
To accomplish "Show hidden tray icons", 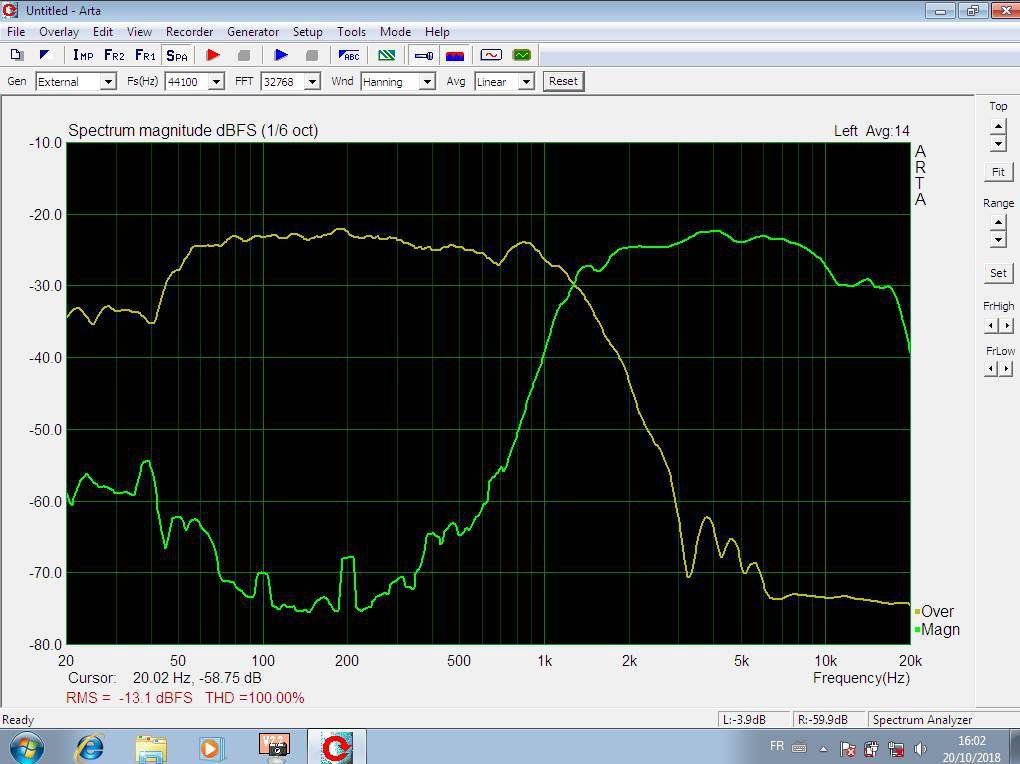I will (824, 749).
